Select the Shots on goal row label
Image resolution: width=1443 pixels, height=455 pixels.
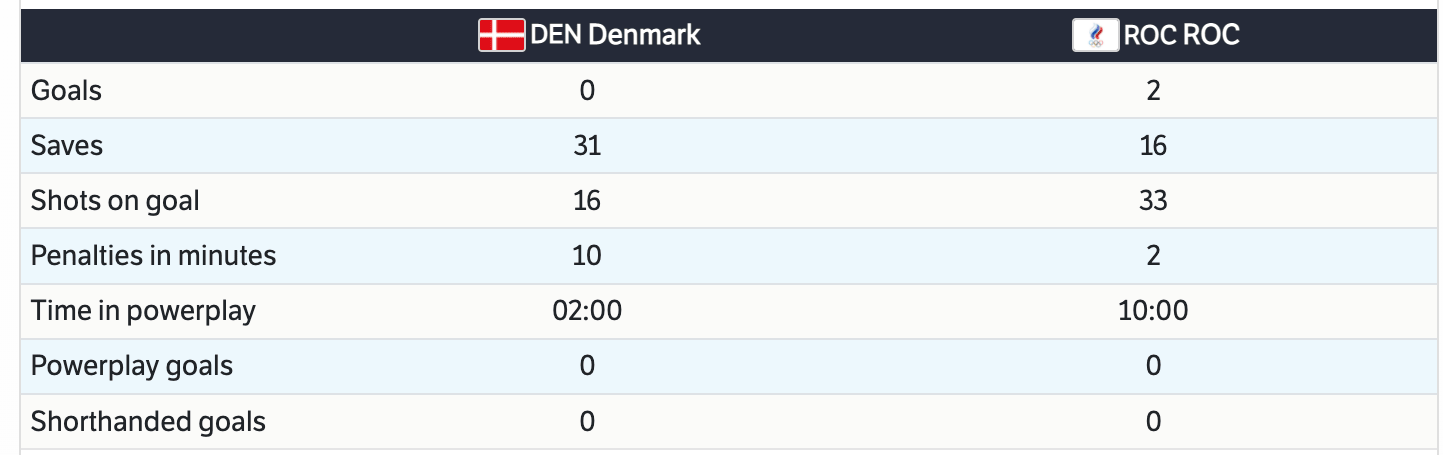point(115,201)
